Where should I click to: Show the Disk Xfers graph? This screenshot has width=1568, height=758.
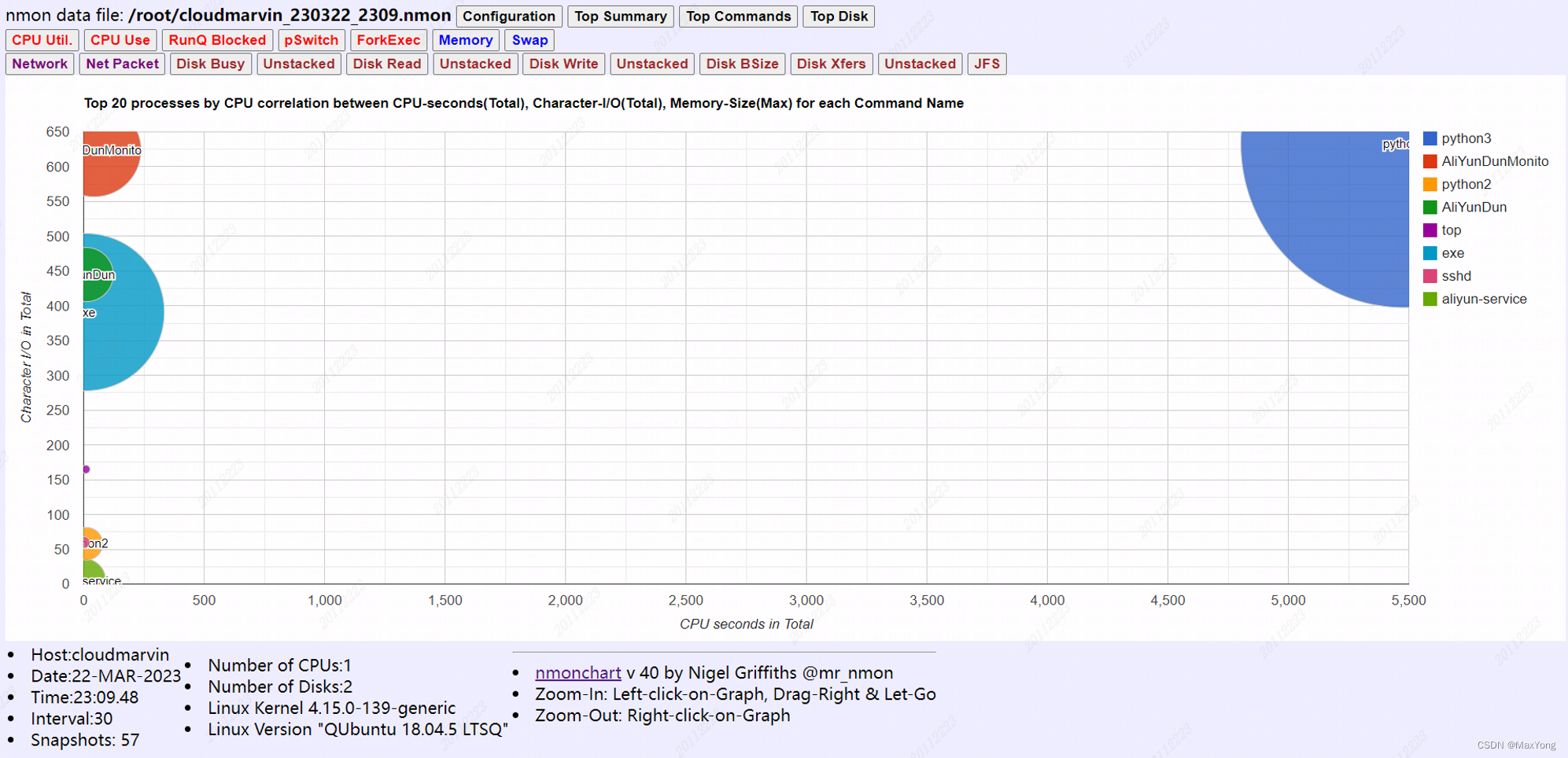(831, 64)
